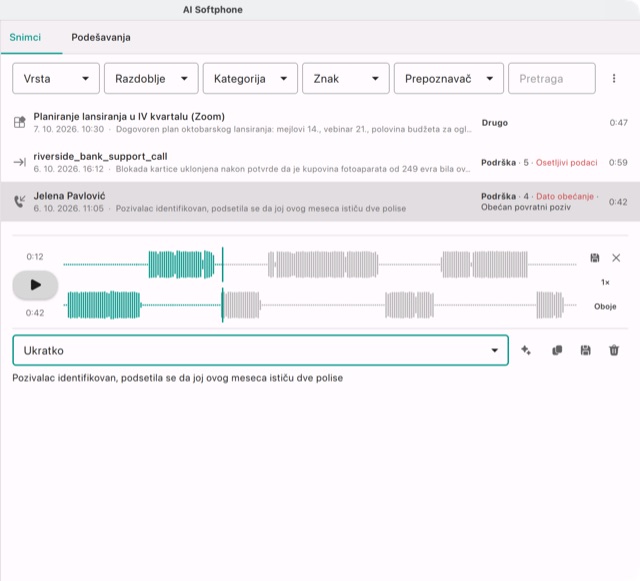Click the 0:59 duration of riverside recording
Image resolution: width=640 pixels, height=581 pixels.
tap(618, 163)
